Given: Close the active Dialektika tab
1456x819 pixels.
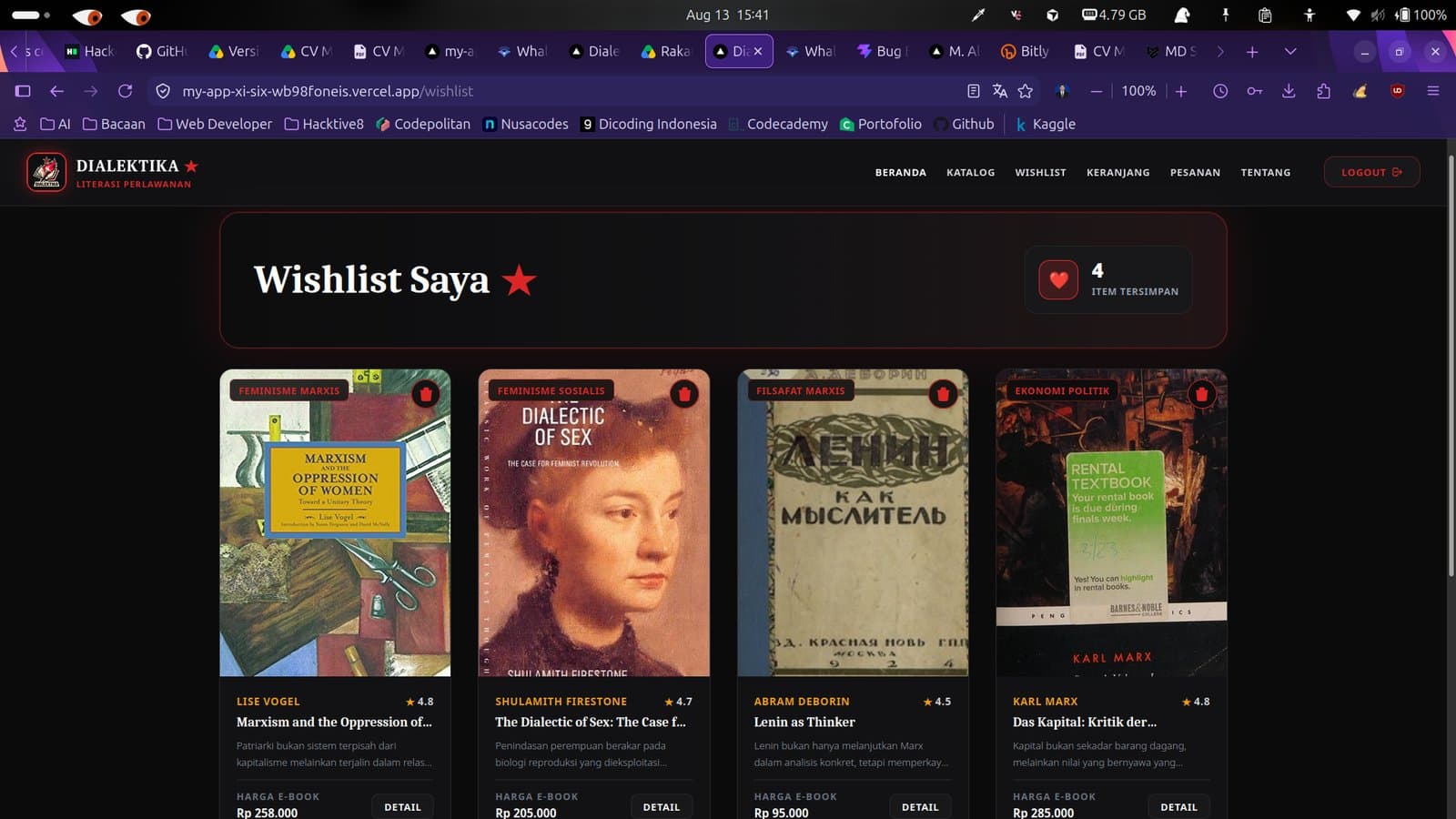Looking at the screenshot, I should click(757, 52).
